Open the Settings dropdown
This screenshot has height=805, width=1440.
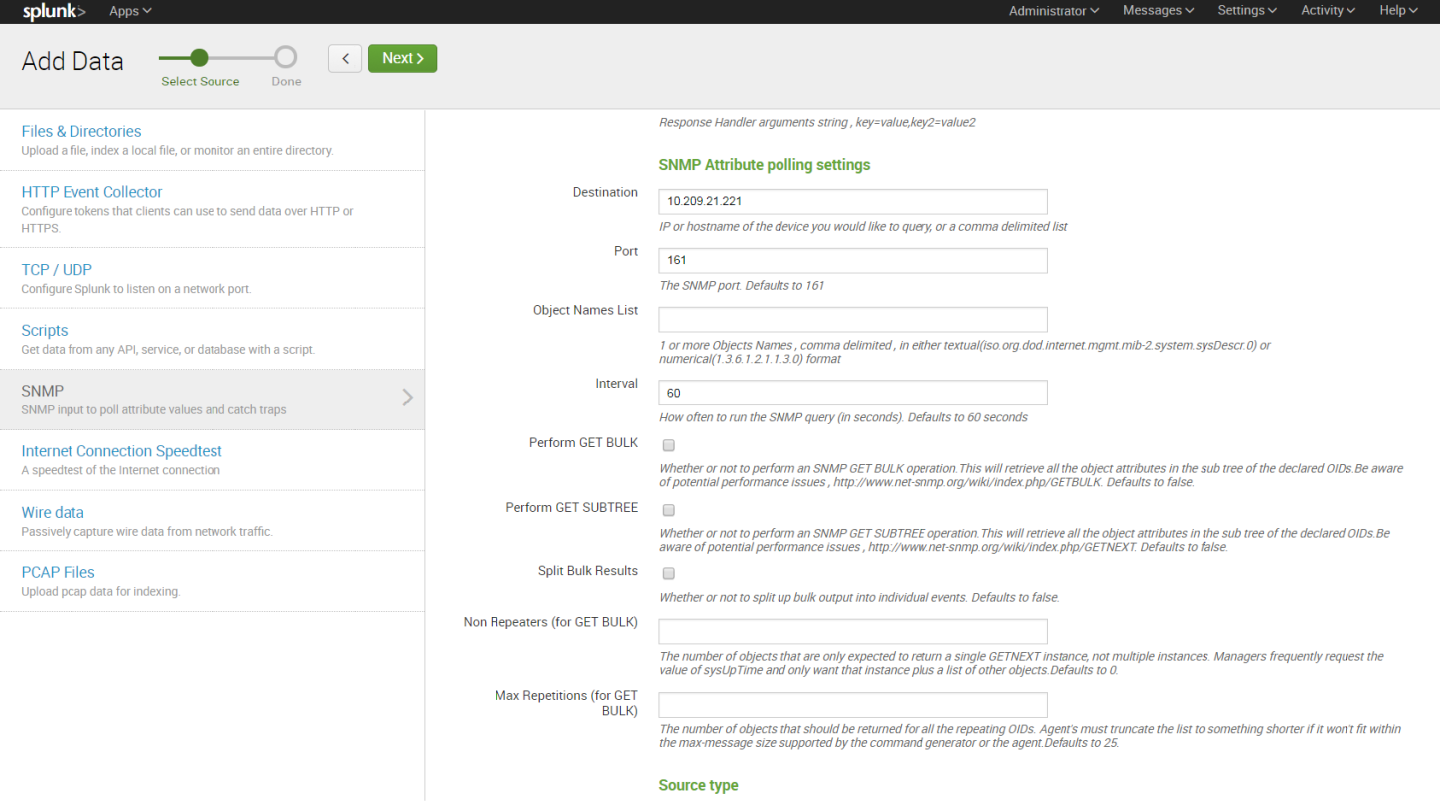[1246, 11]
